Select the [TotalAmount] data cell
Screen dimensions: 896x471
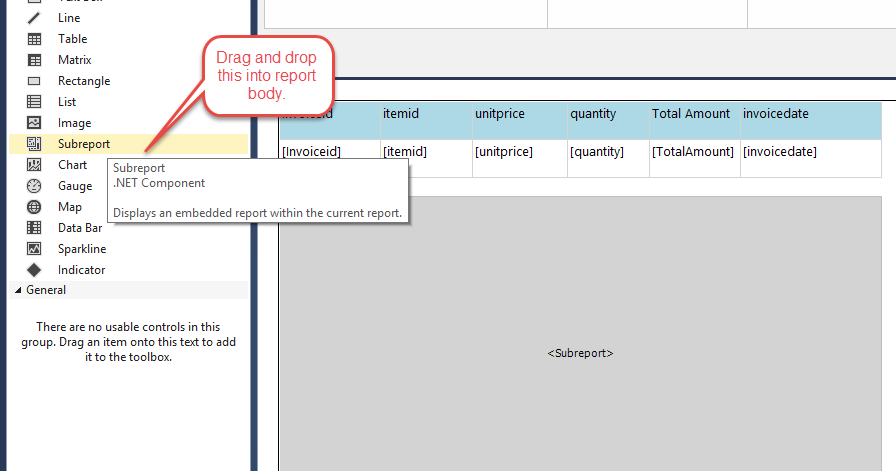(695, 158)
